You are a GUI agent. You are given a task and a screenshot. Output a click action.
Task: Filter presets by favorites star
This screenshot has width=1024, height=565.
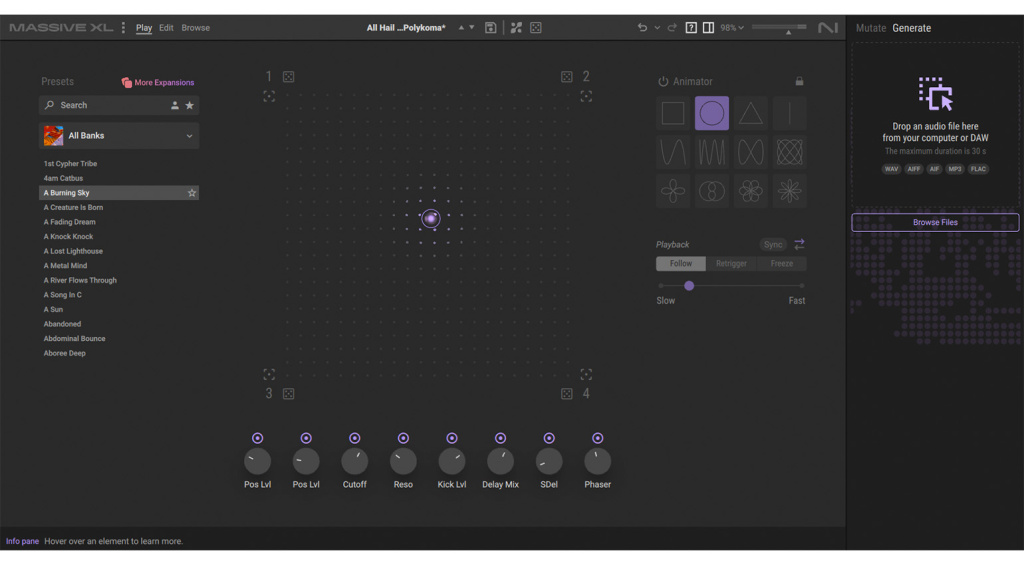pyautogui.click(x=189, y=105)
